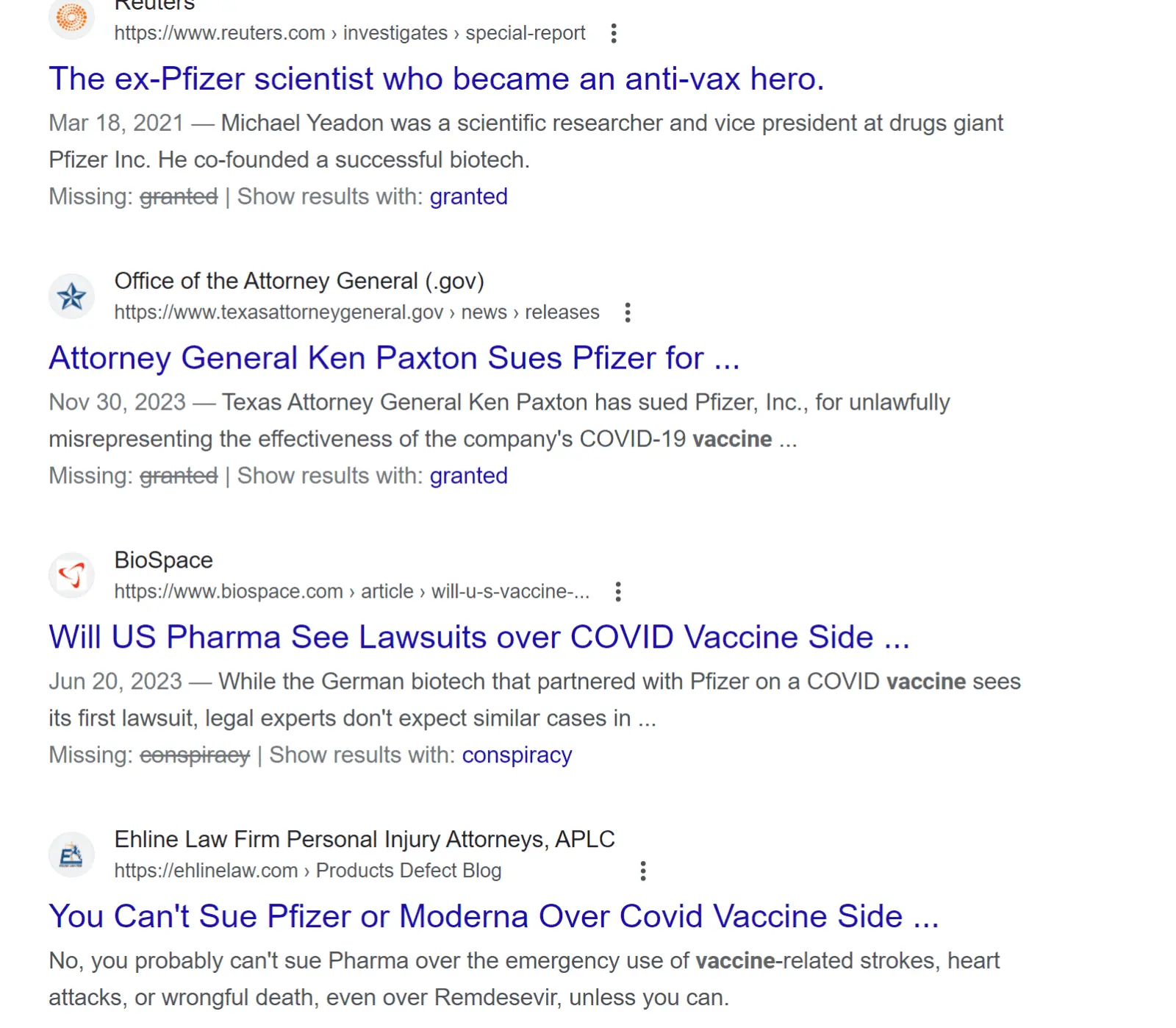
Task: Open the three-dot menu for BioSpace result
Action: (x=618, y=592)
